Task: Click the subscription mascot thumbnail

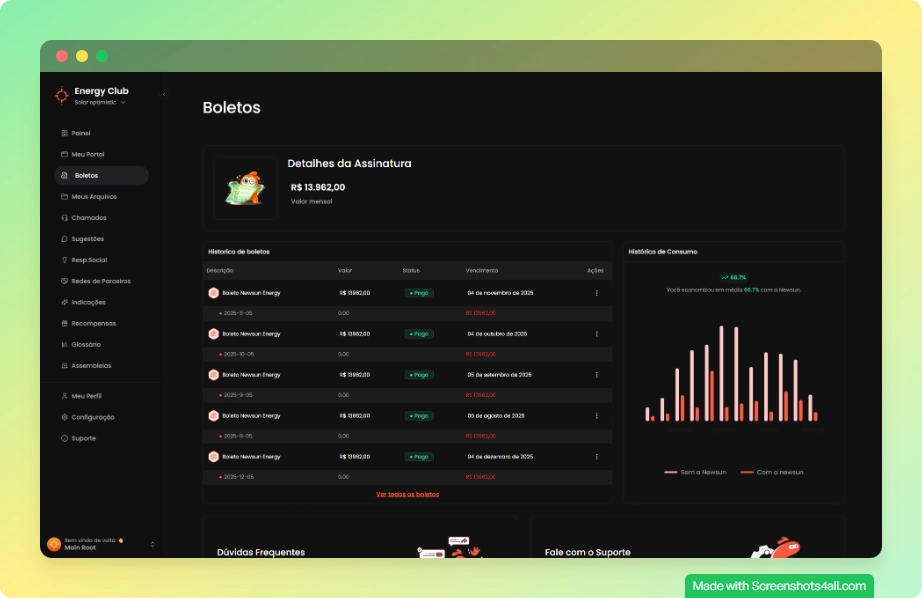Action: click(245, 188)
